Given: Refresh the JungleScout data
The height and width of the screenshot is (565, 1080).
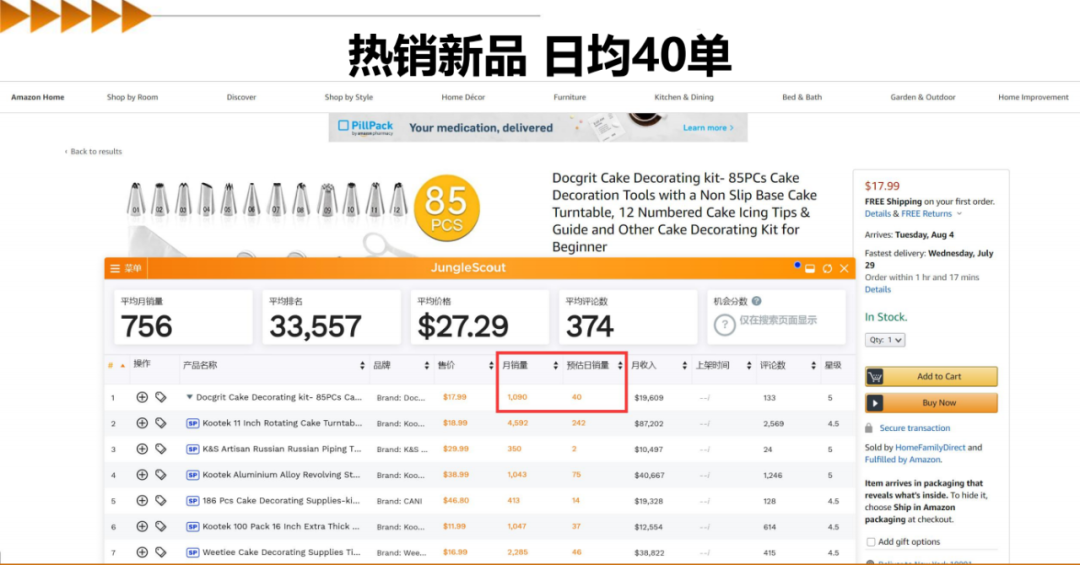Looking at the screenshot, I should (827, 268).
